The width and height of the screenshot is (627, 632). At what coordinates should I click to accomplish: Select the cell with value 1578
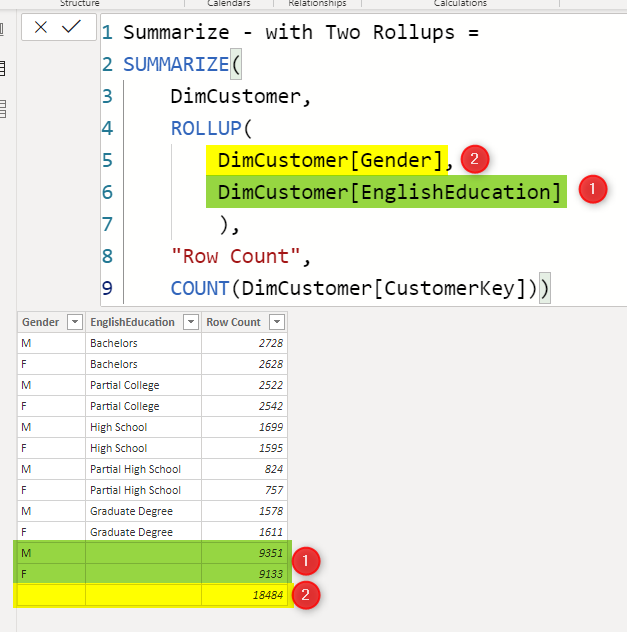[x=244, y=511]
